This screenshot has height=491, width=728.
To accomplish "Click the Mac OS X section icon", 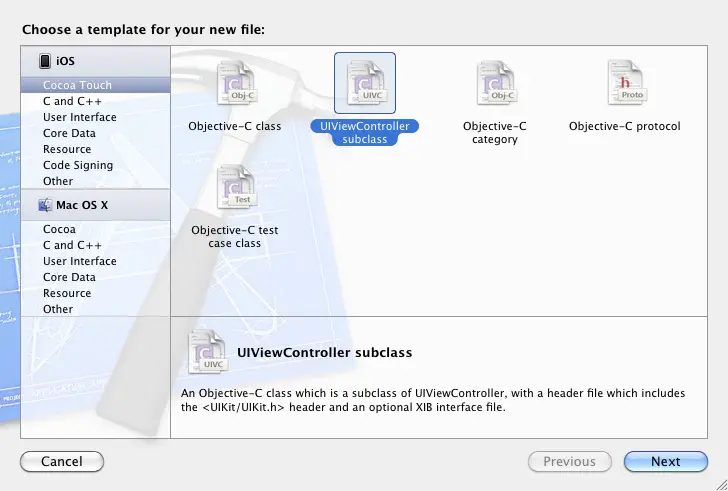I will [x=45, y=205].
